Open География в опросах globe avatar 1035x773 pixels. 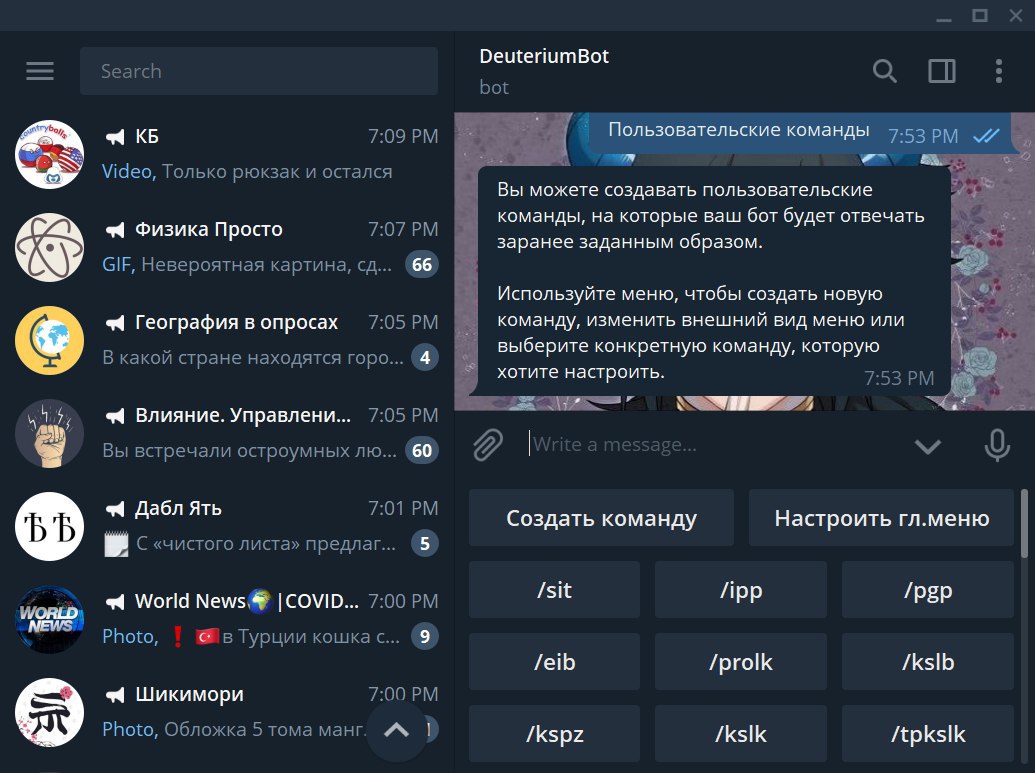[50, 341]
